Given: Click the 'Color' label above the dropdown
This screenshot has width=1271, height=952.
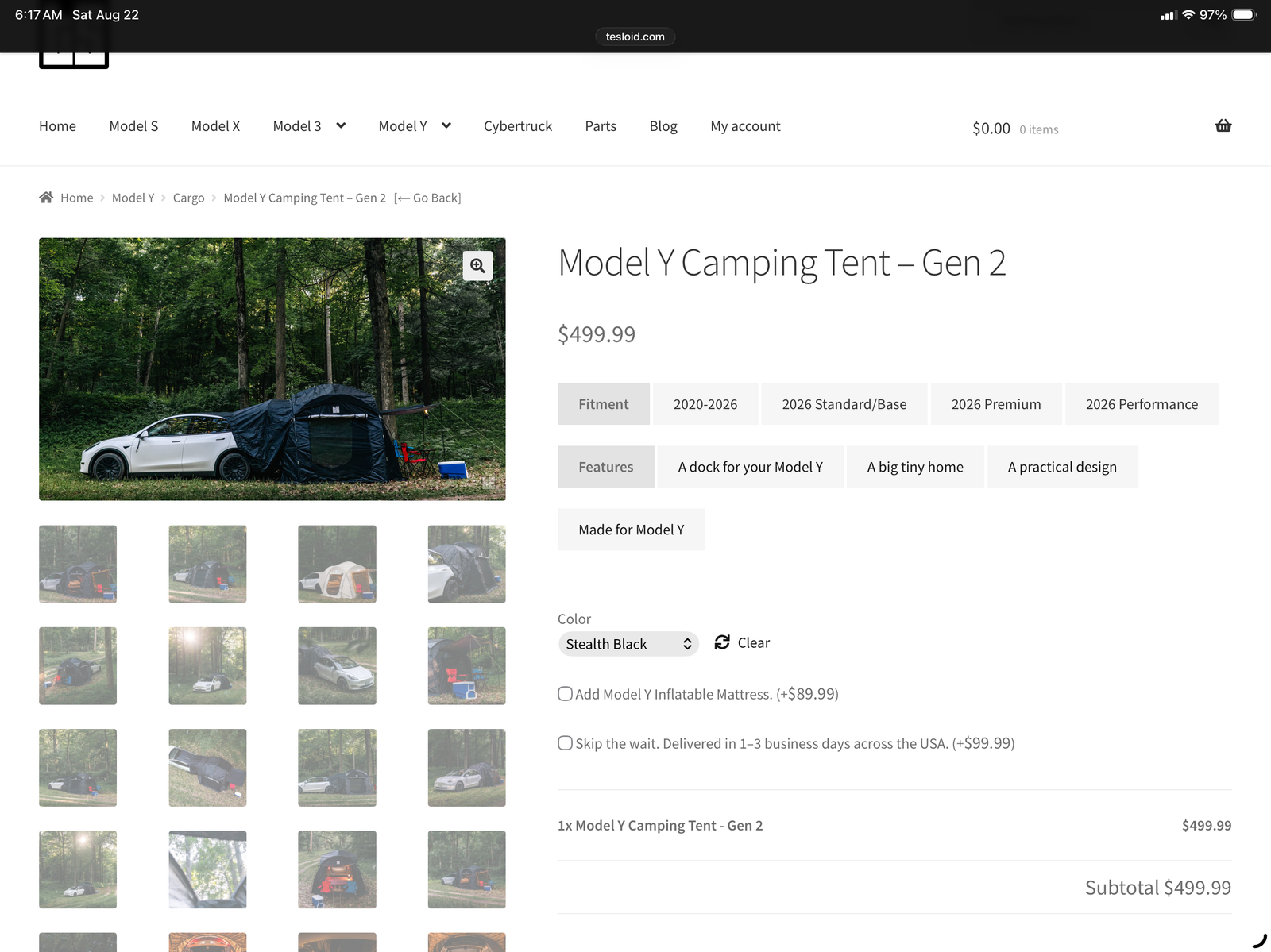Looking at the screenshot, I should click(x=574, y=619).
